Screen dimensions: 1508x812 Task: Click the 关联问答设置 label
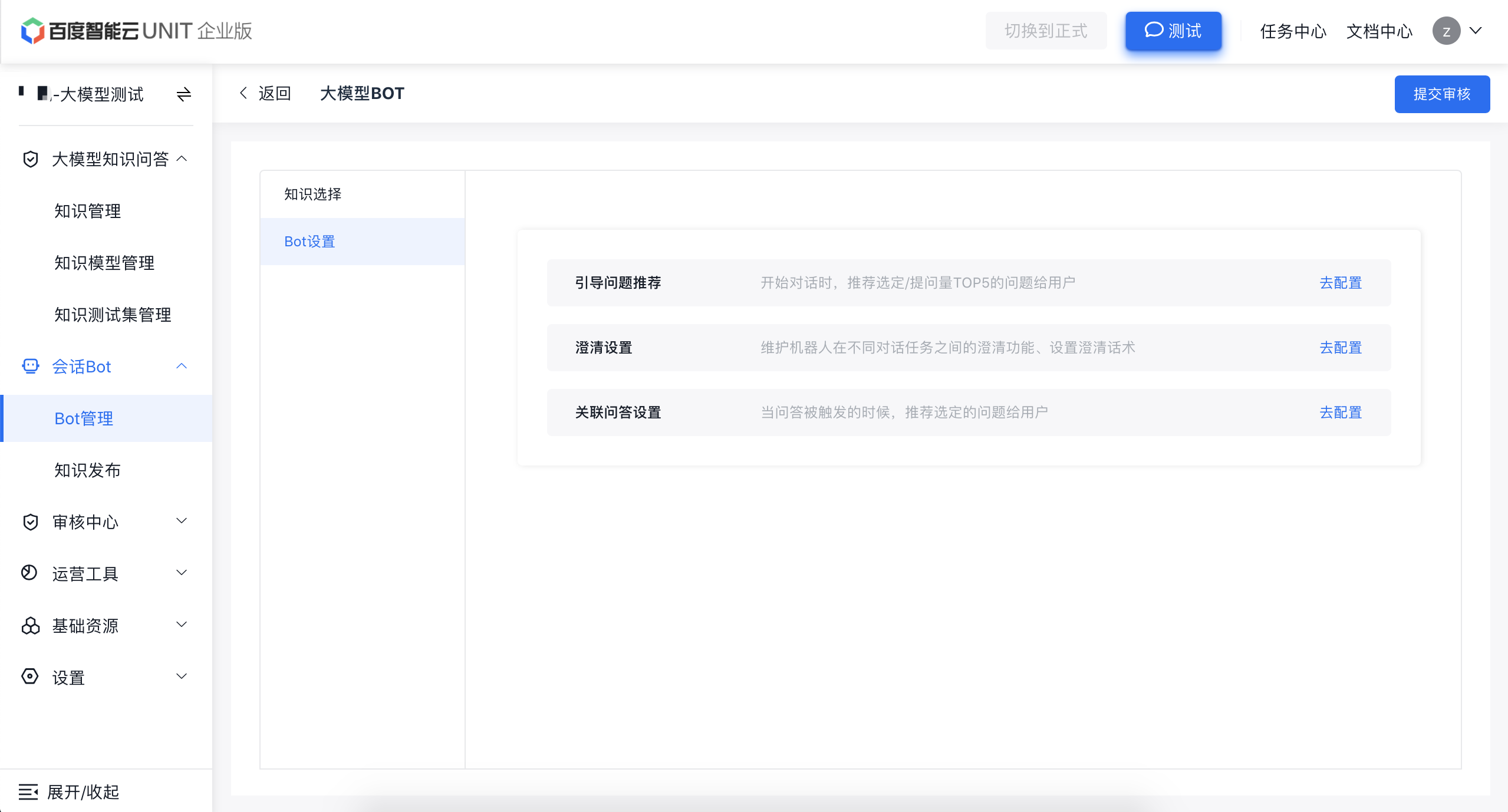618,412
